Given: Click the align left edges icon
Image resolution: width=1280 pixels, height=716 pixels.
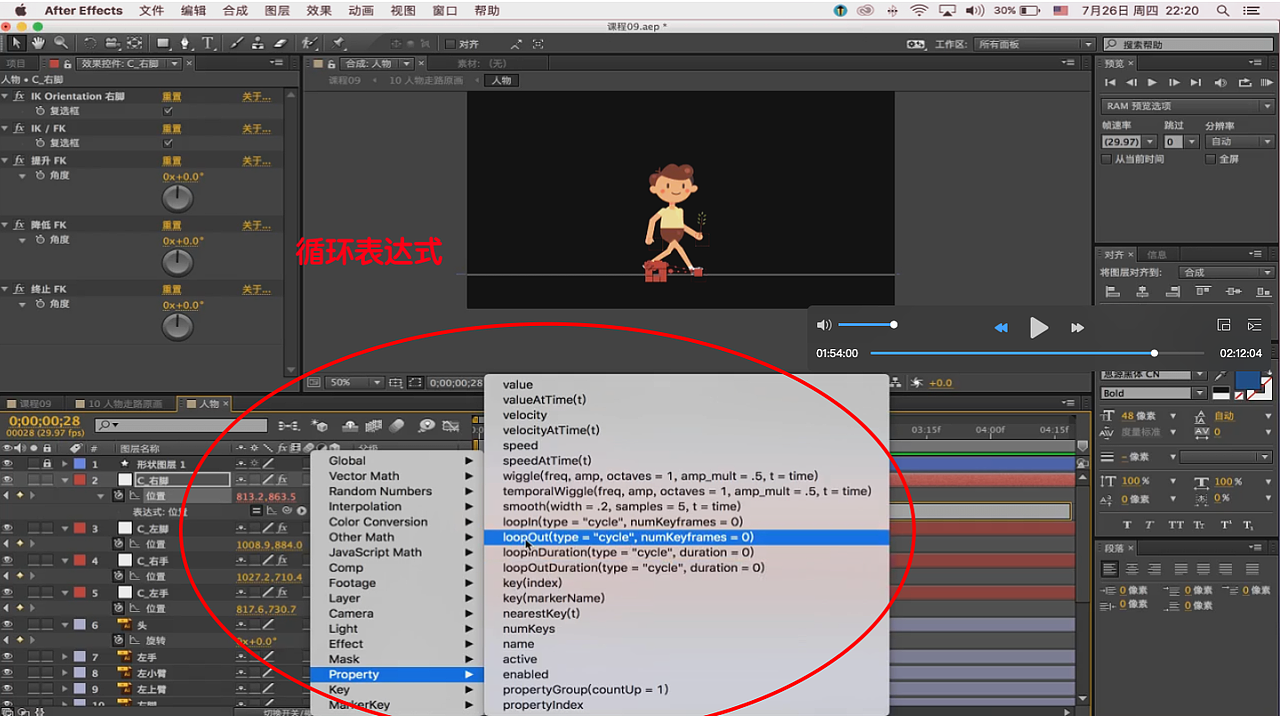Looking at the screenshot, I should [x=1112, y=291].
